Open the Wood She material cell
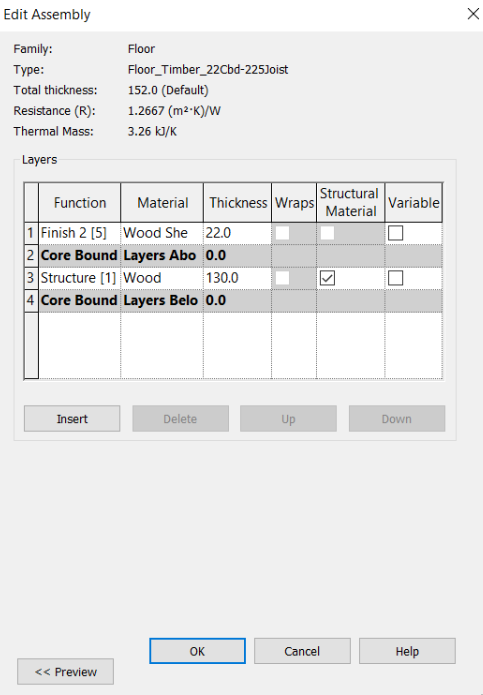This screenshot has height=695, width=483. point(162,233)
